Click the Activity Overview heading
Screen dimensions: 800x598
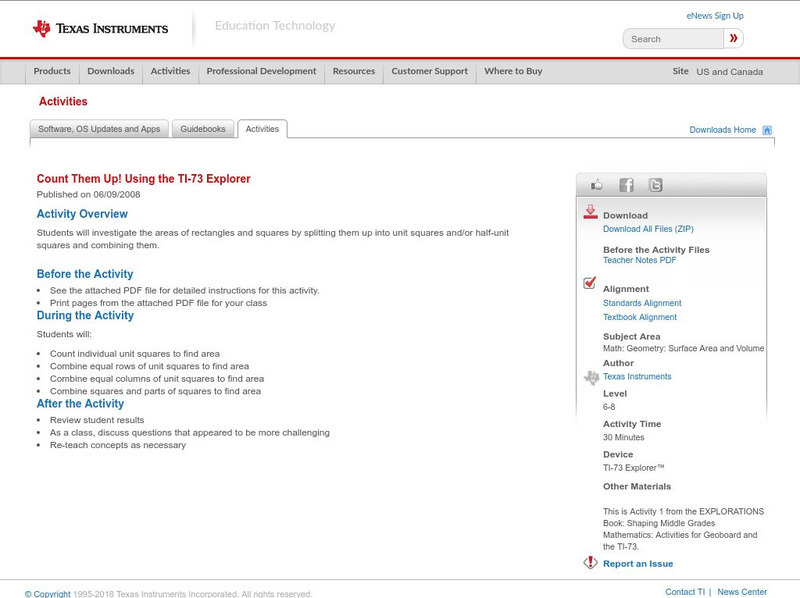[82, 214]
